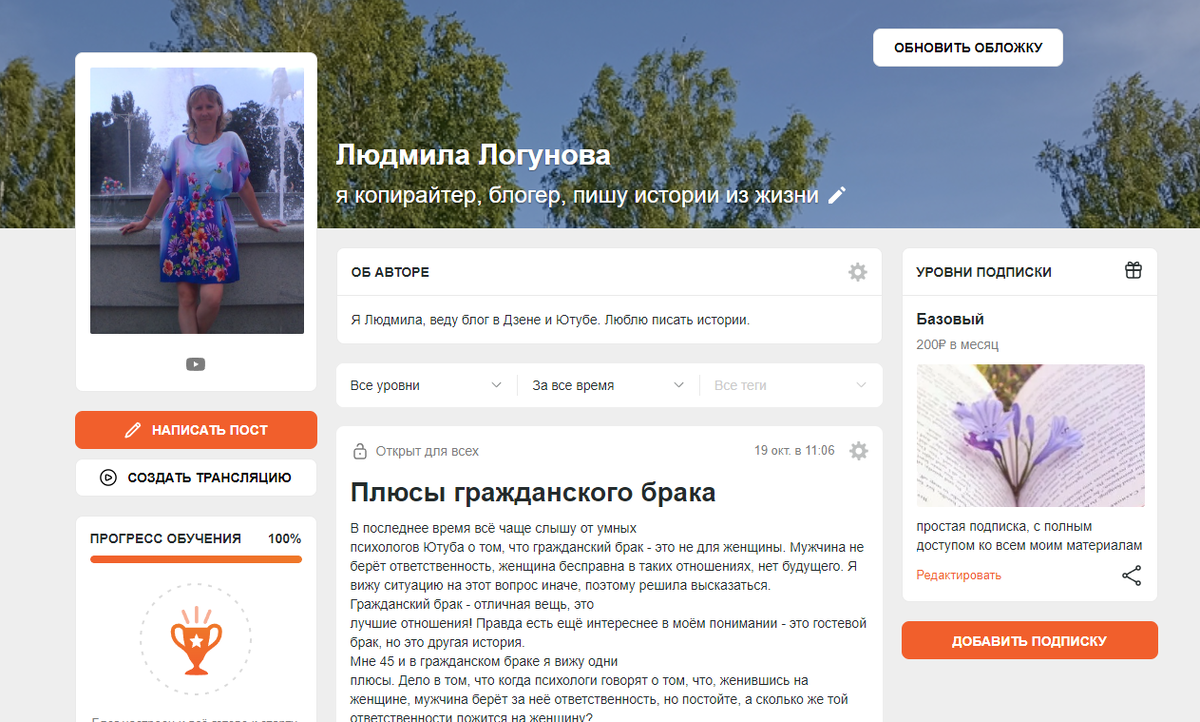The image size is (1200, 722).
Task: Click 'Добавить подписку' button
Action: 1030,641
